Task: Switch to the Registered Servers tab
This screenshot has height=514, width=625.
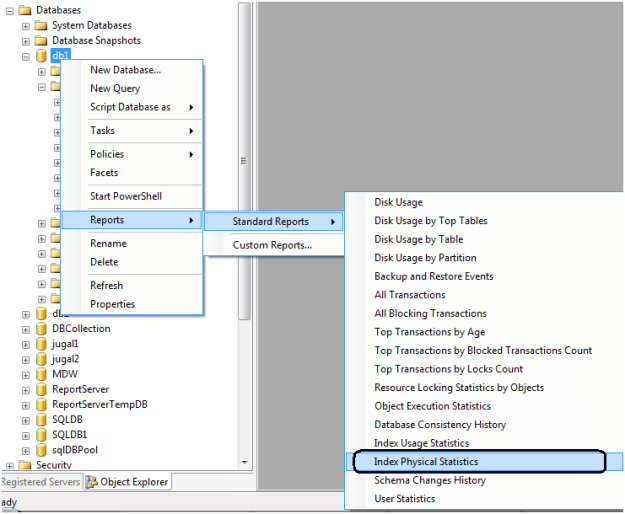Action: click(x=39, y=482)
